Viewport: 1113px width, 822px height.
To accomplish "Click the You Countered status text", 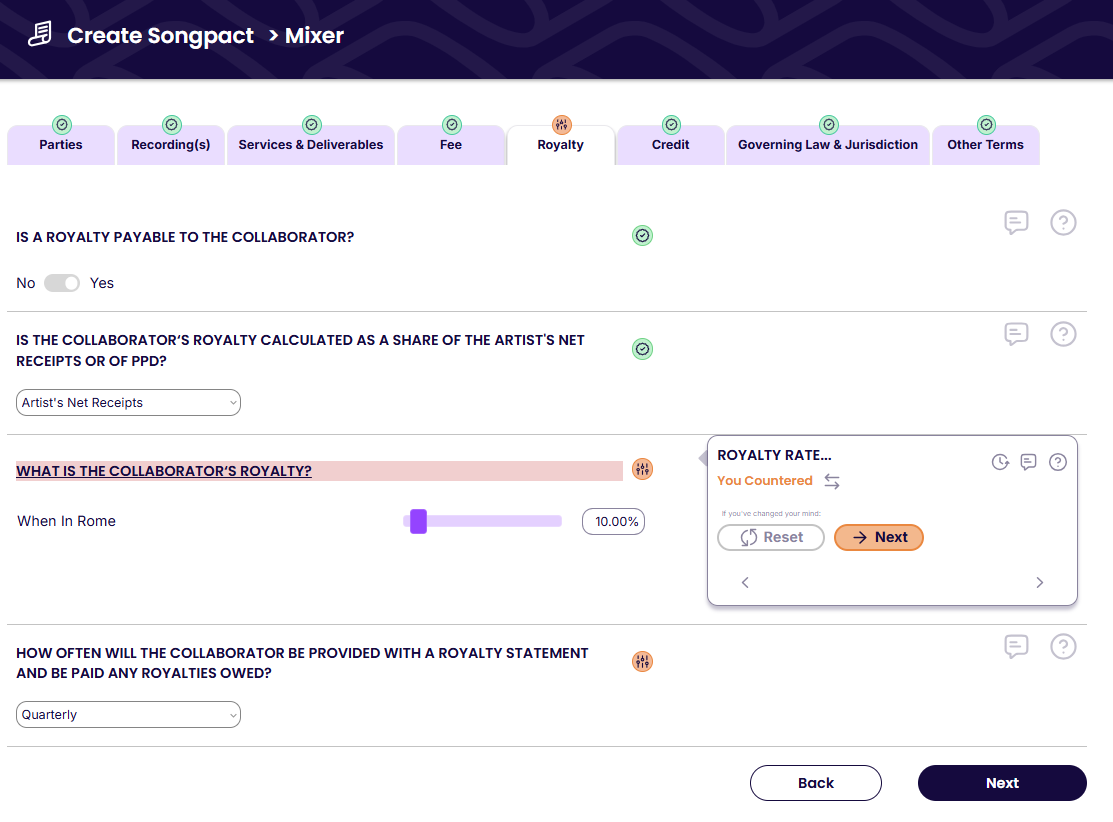I will (764, 481).
